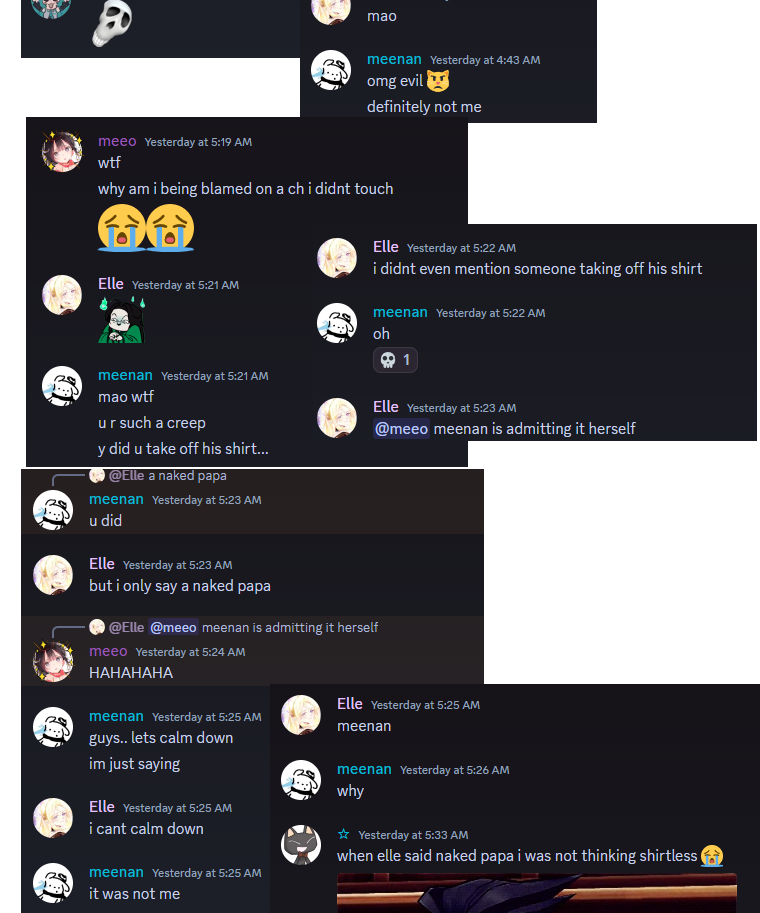Click the star username above the shirtless message
This screenshot has height=913, width=760.
point(344,834)
